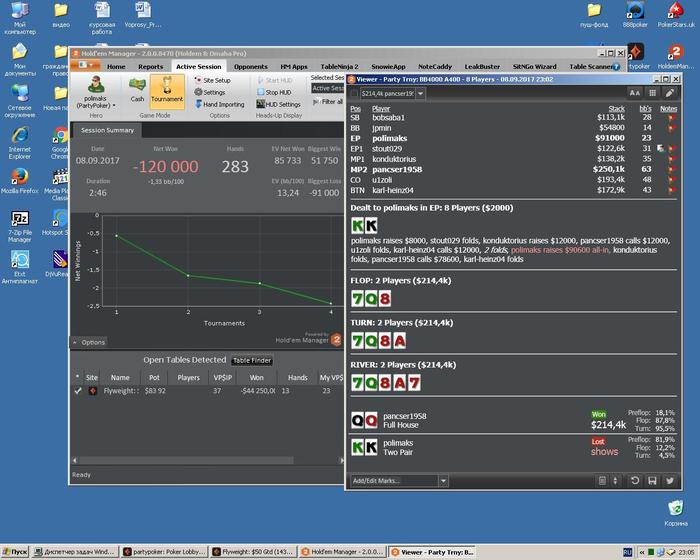Open the 888poker desktop icon
Viewport: 700px width, 560px height.
coord(635,15)
